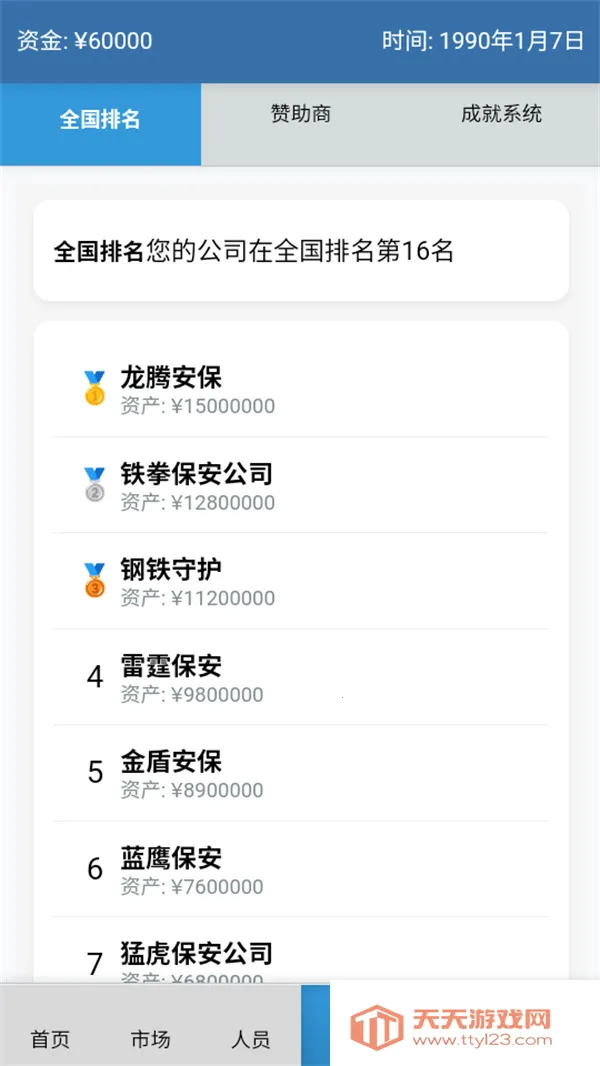Click the gold medal icon beside 龙腾安保
This screenshot has width=600, height=1066.
click(92, 388)
